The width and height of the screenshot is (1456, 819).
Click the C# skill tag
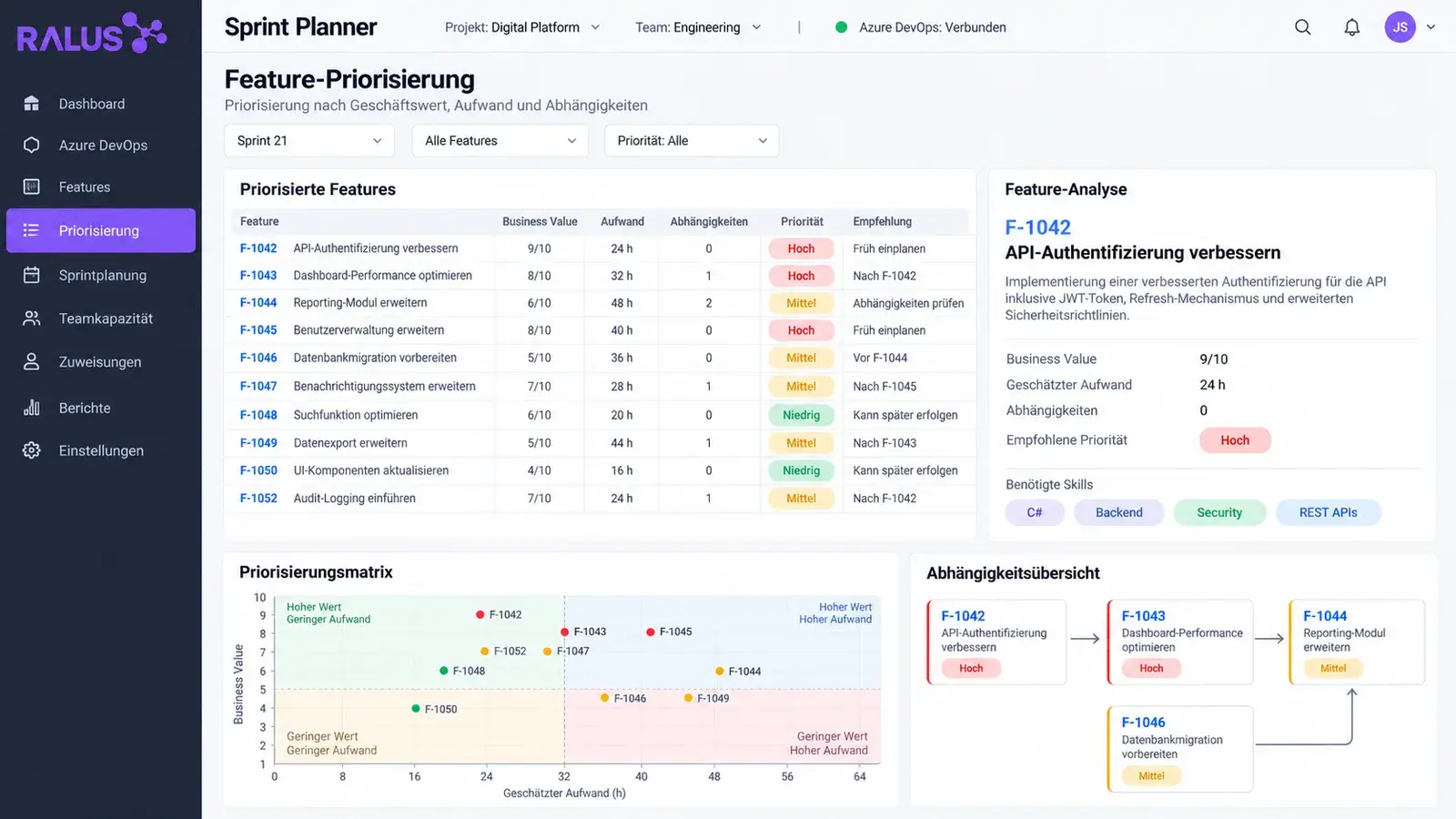[1035, 512]
